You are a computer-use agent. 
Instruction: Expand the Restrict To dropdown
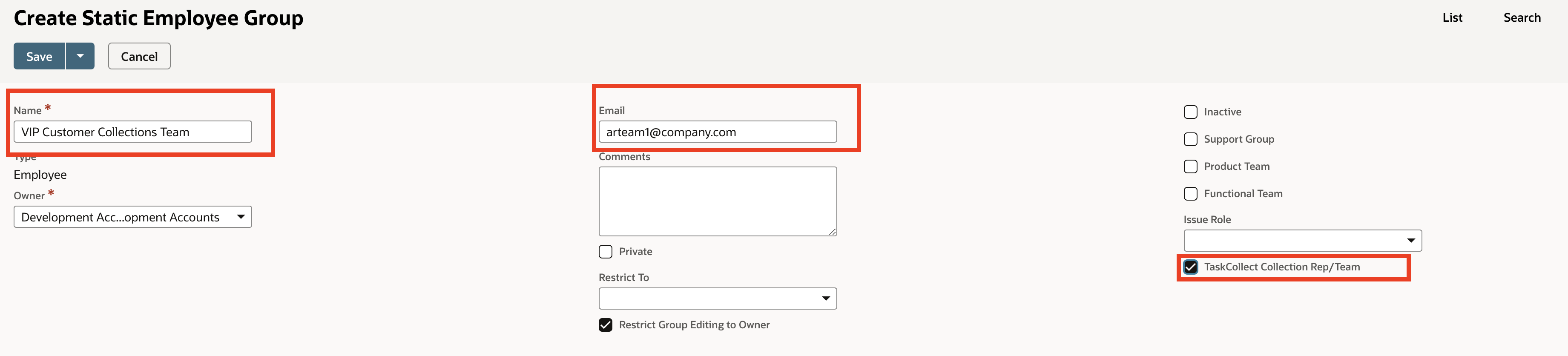tap(717, 299)
